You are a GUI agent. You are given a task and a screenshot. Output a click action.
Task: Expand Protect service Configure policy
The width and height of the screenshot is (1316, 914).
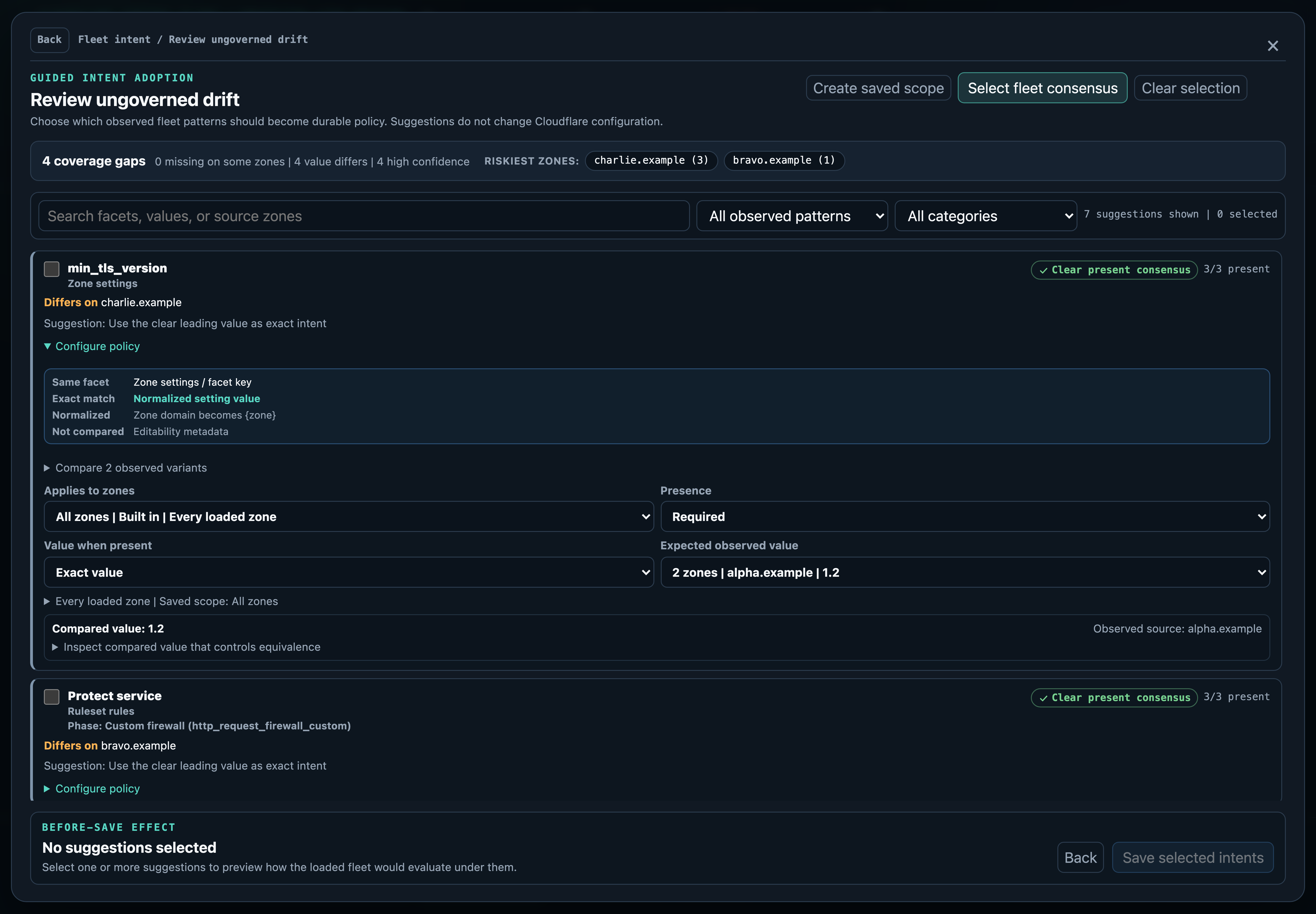click(x=92, y=789)
